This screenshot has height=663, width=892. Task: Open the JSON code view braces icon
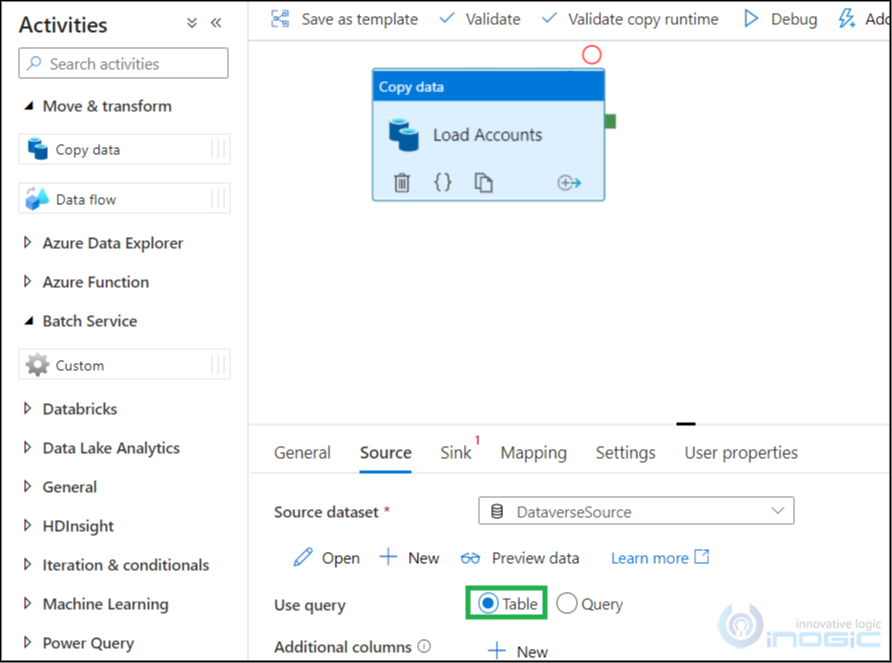(443, 183)
